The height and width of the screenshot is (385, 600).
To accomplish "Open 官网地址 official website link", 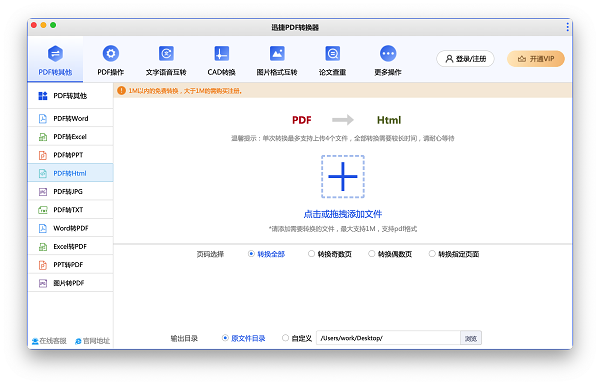I will [93, 341].
